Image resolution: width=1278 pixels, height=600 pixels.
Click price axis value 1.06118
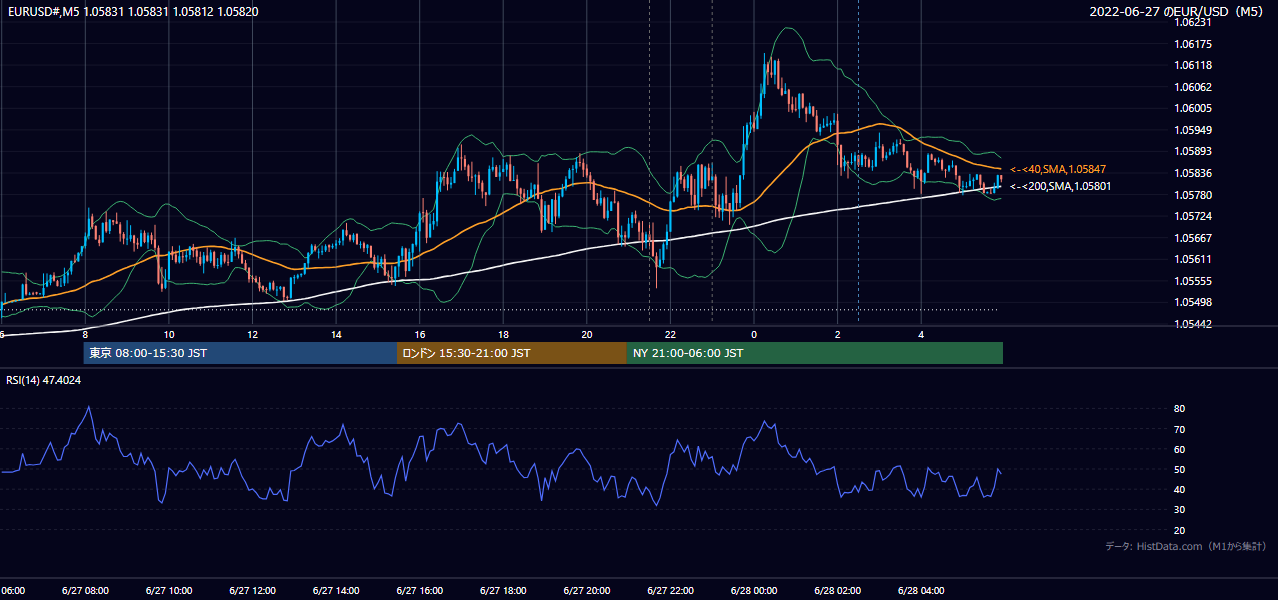(1194, 65)
